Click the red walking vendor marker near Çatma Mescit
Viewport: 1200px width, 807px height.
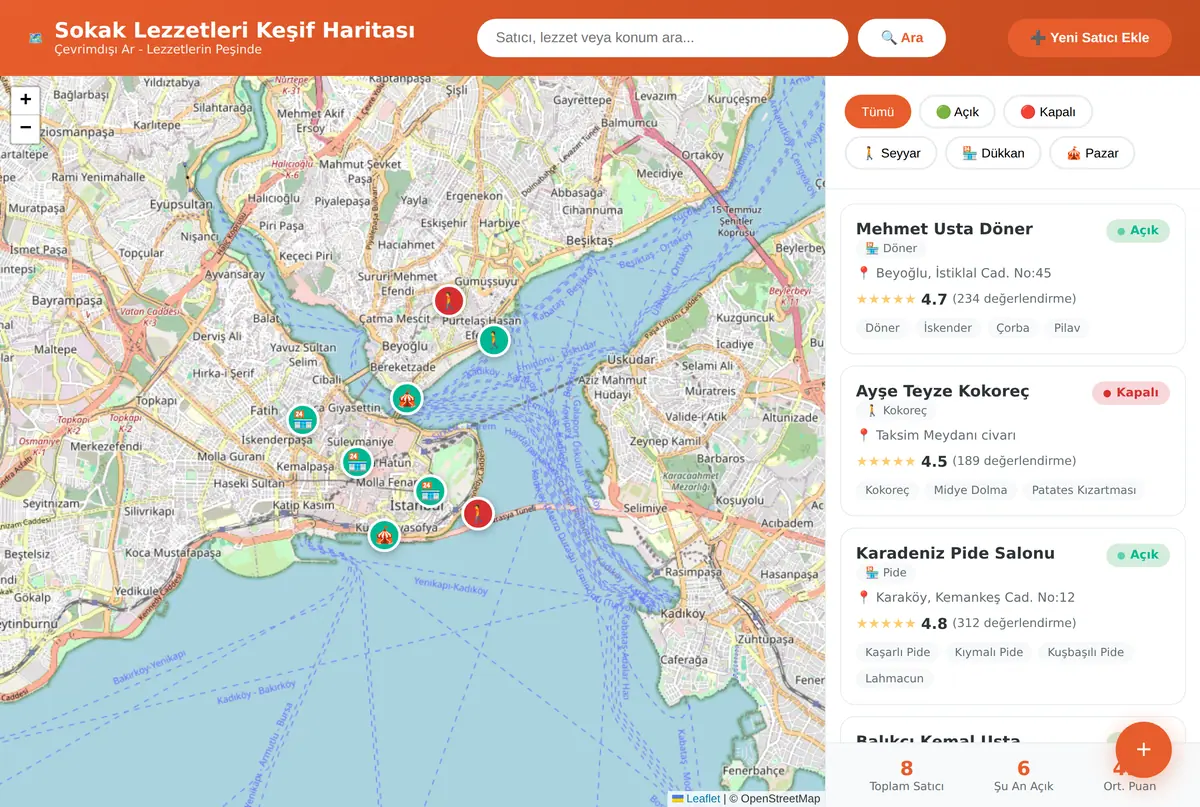tap(449, 300)
